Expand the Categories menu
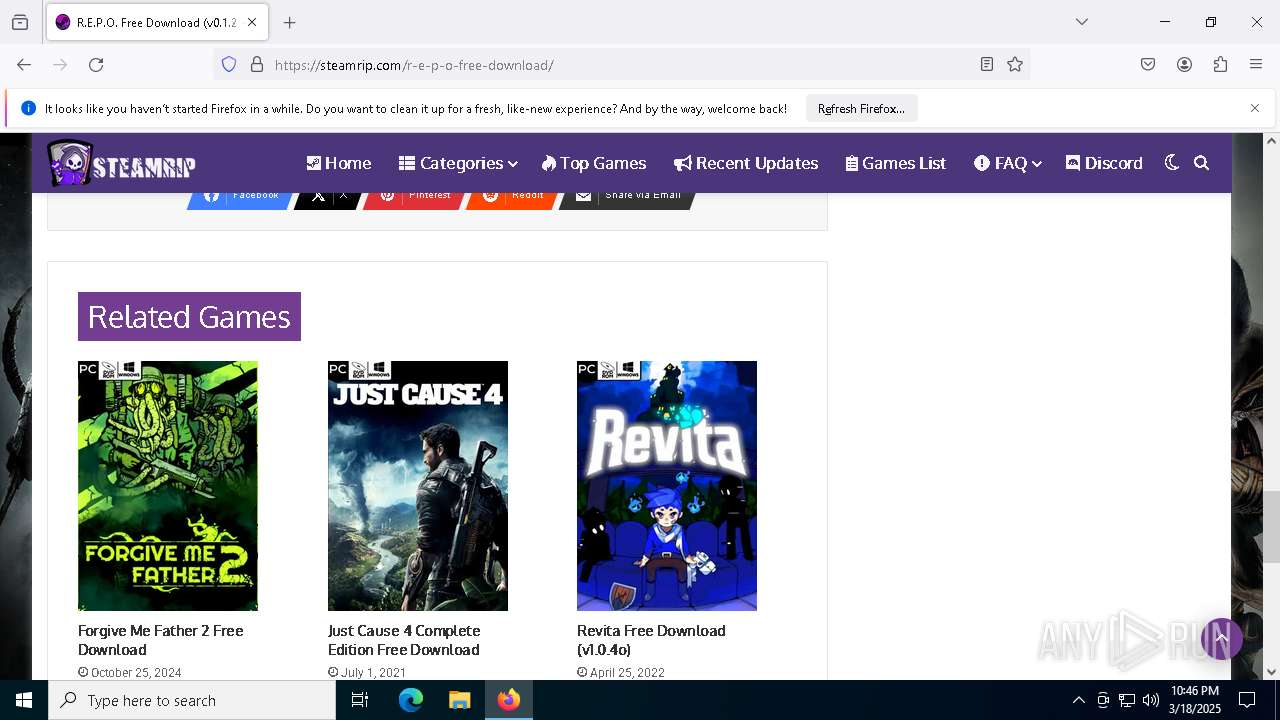Screen dimensions: 1280x720 tap(458, 163)
